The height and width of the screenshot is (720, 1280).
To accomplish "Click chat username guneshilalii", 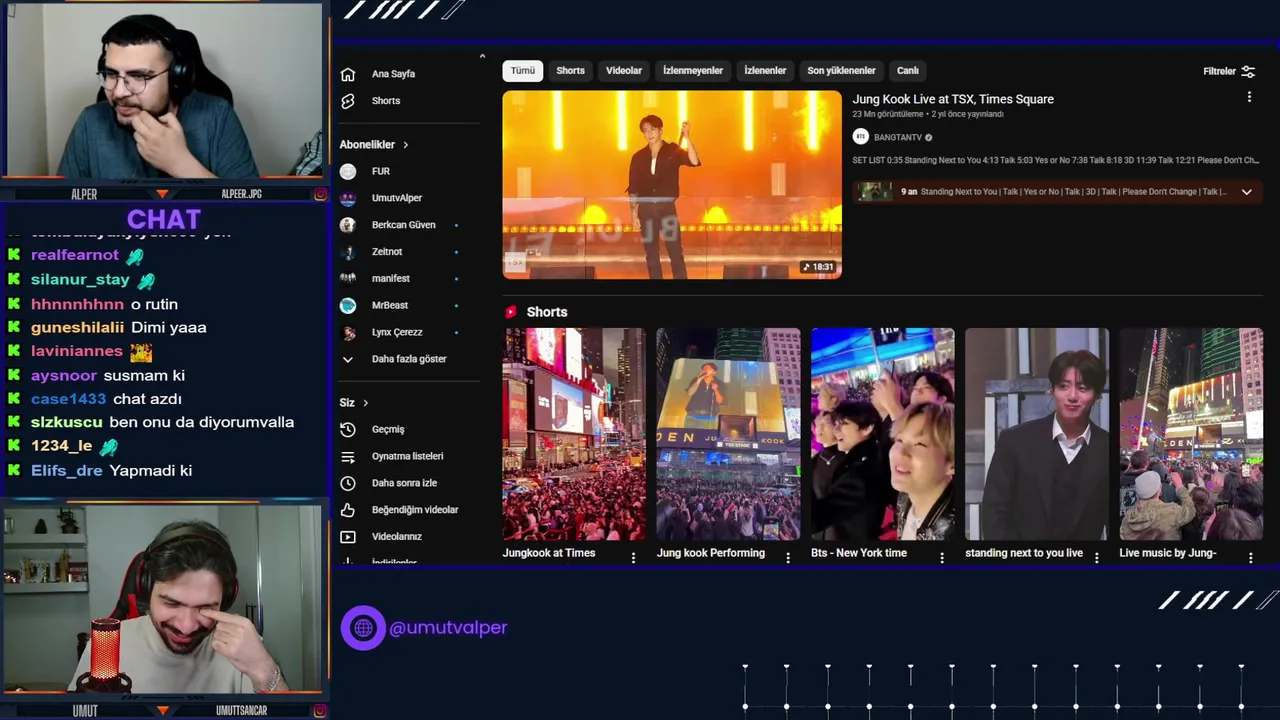I will 78,327.
